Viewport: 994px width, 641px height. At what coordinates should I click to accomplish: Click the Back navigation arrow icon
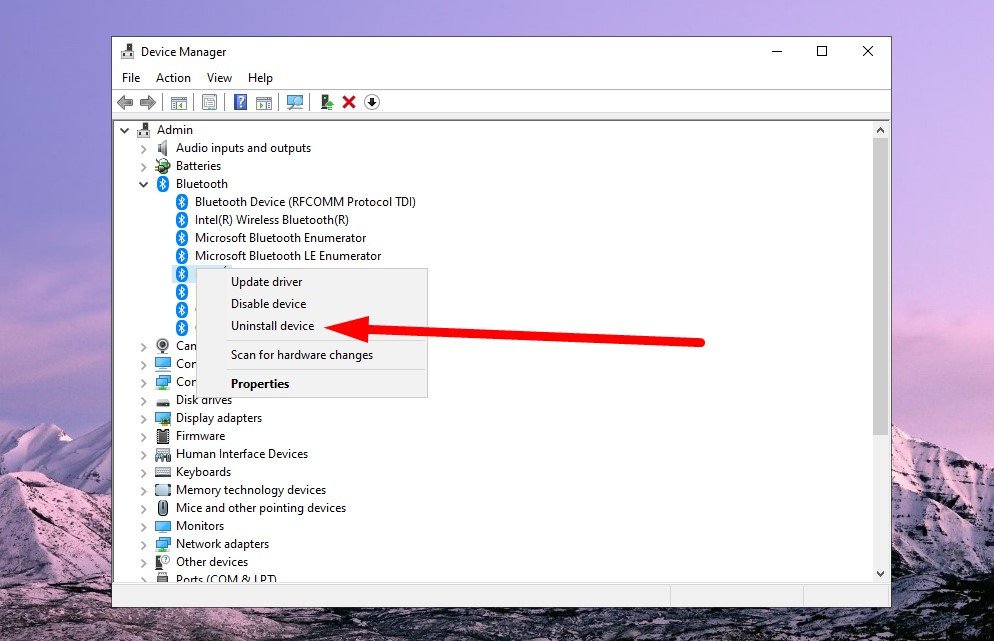pos(124,101)
